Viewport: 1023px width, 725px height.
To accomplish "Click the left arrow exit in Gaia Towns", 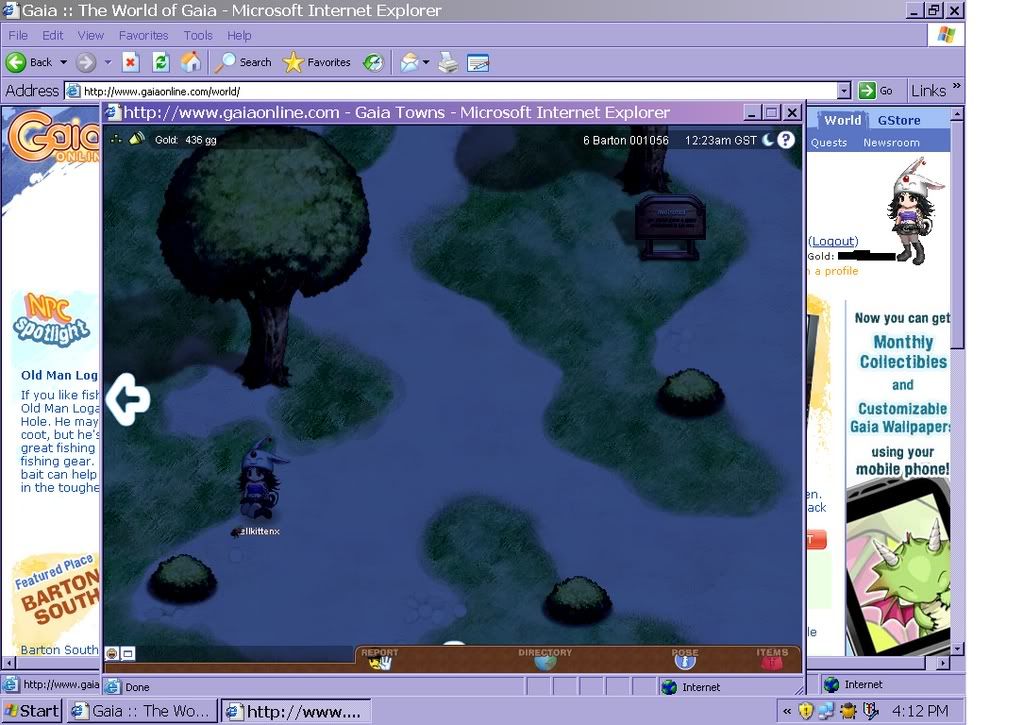I will pos(128,399).
